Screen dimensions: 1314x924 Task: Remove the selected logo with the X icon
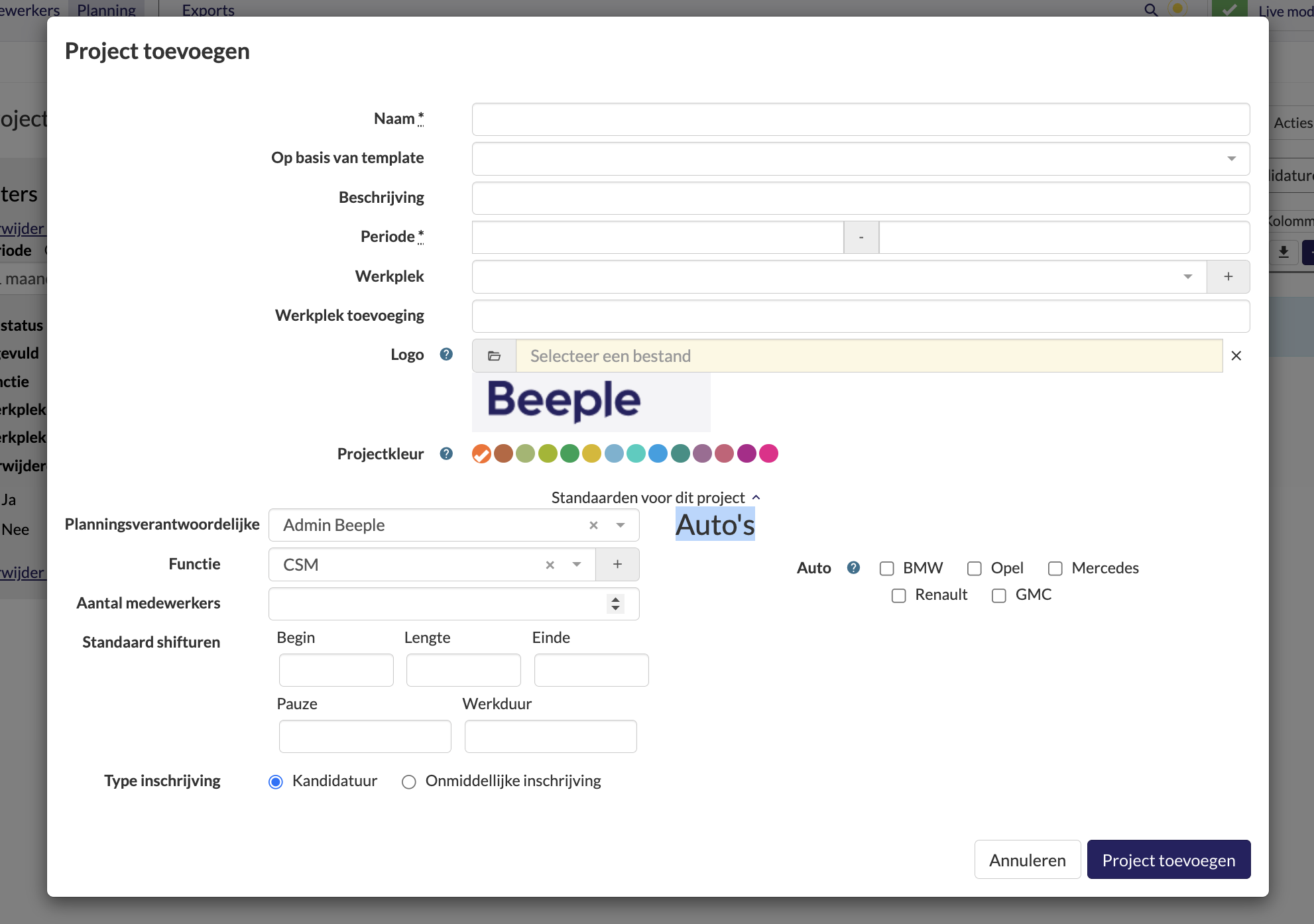point(1236,356)
